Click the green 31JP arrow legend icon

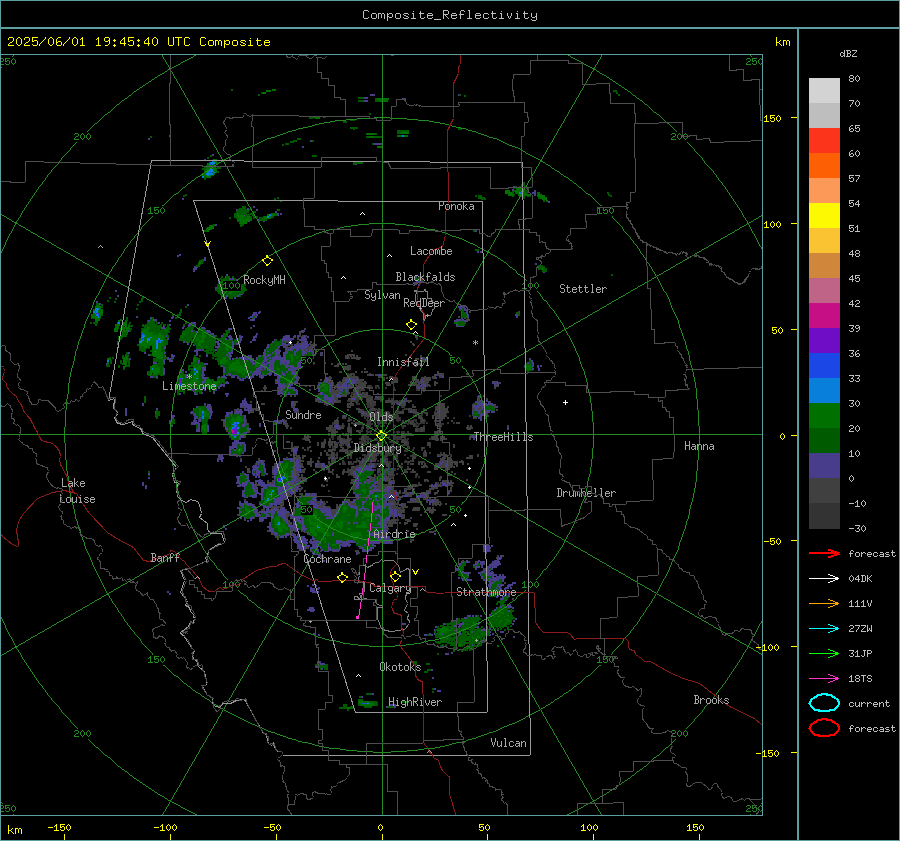point(824,653)
